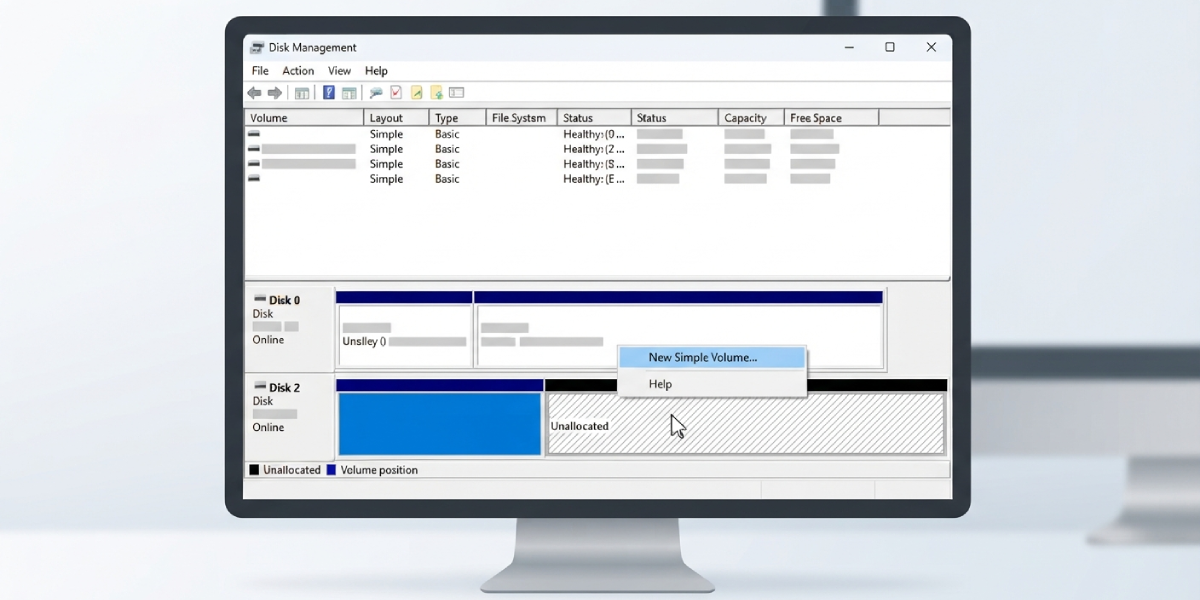1200x600 pixels.
Task: Click the Unallocated legend label
Action: click(292, 470)
